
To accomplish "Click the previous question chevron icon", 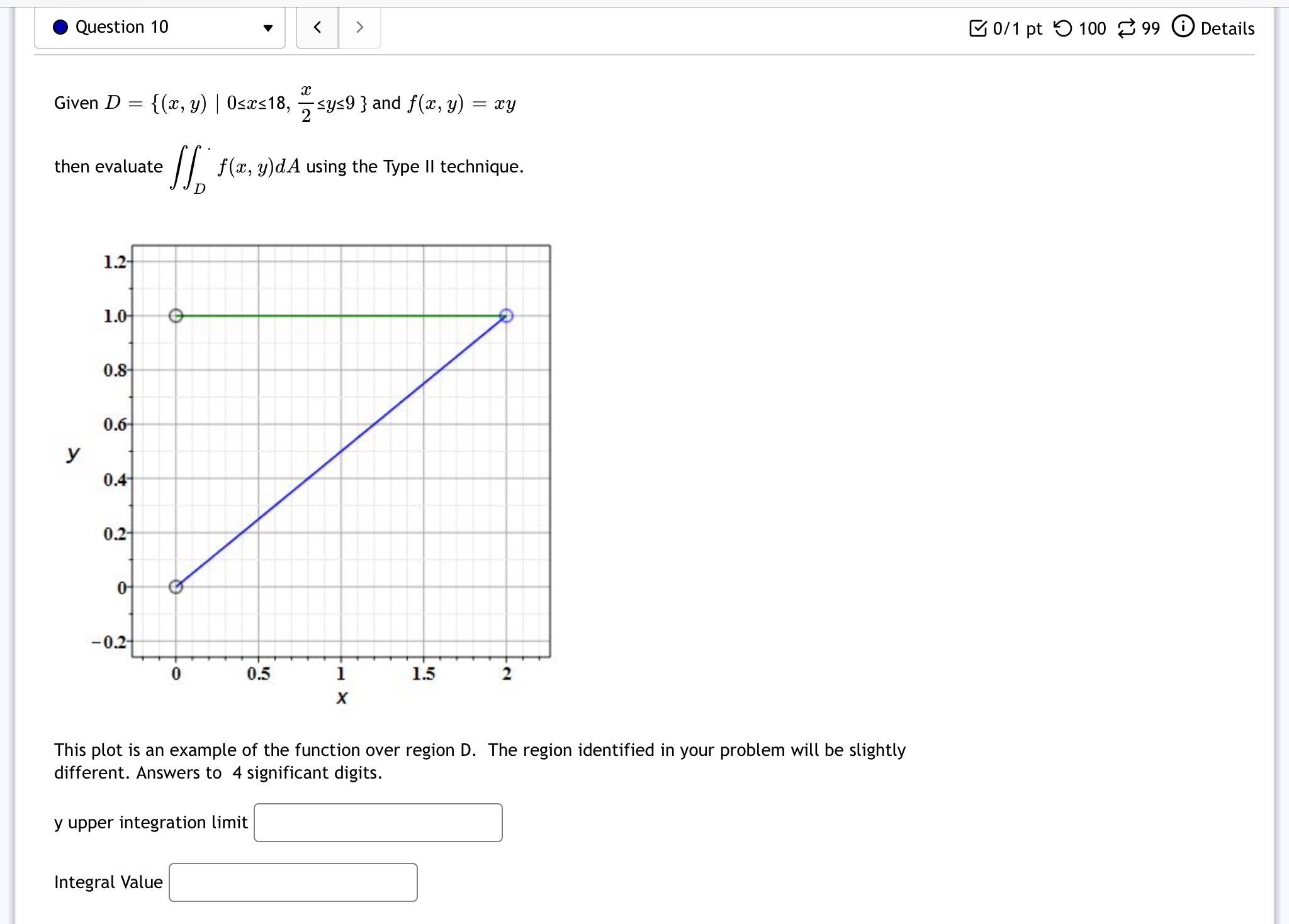I will [x=317, y=27].
